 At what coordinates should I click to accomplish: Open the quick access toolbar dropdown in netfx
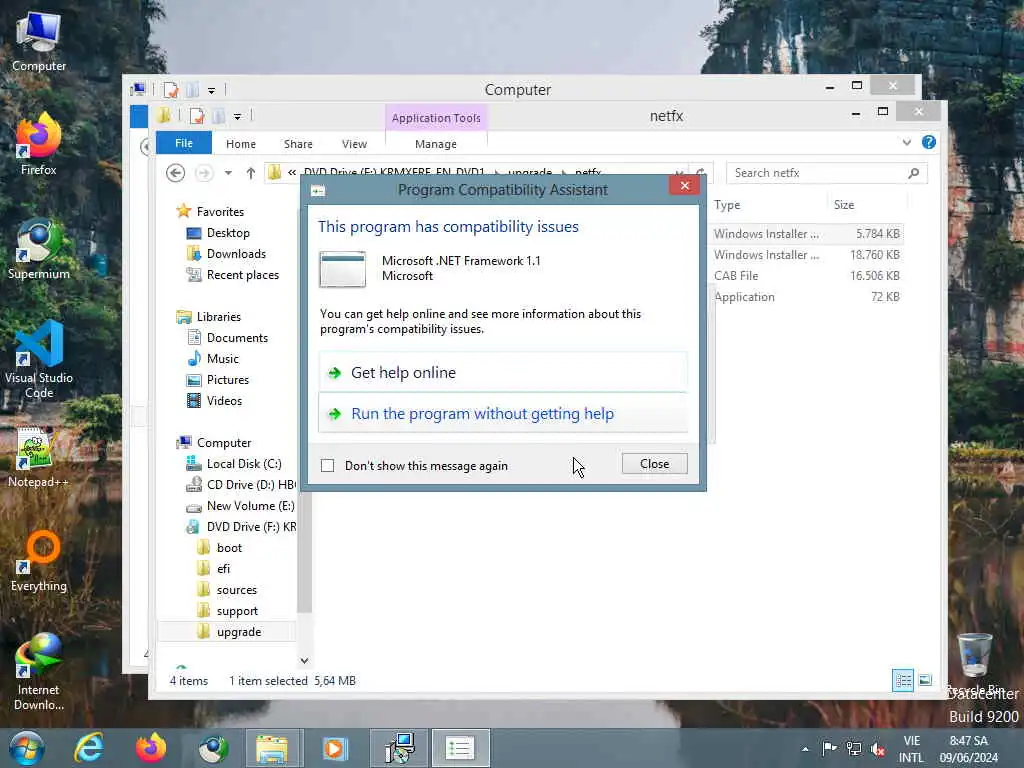pos(237,117)
